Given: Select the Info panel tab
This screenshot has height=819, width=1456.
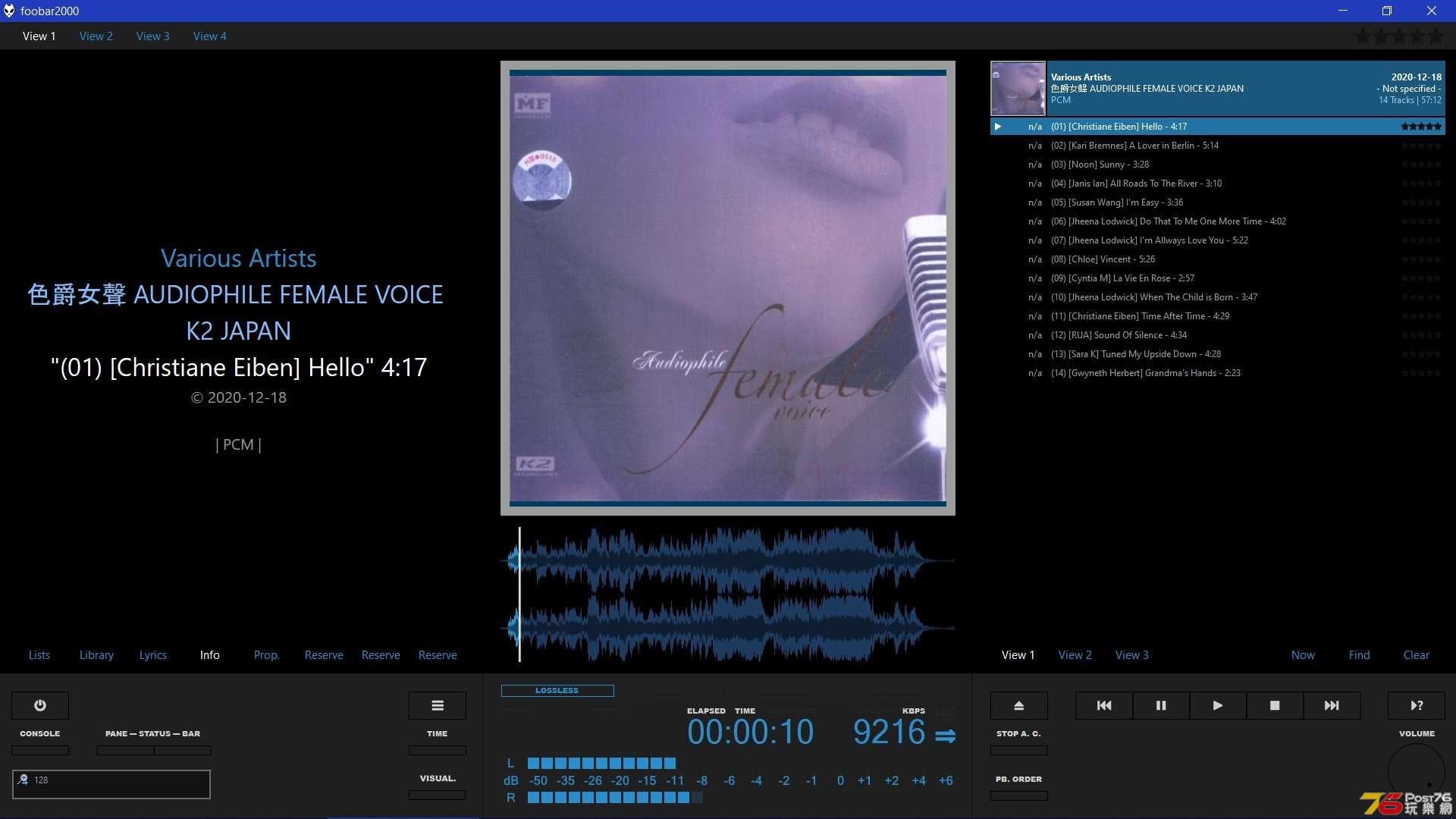Looking at the screenshot, I should 210,654.
